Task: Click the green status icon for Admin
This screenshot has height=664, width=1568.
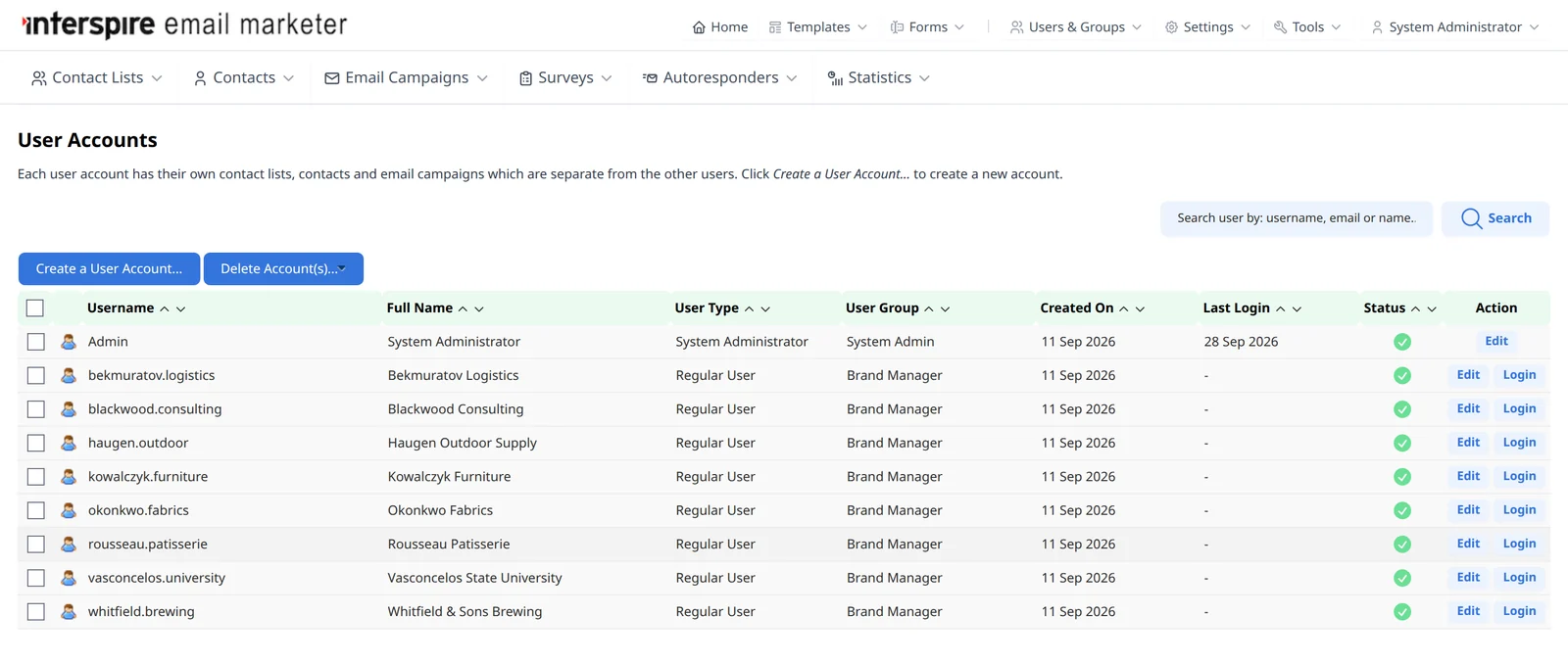Action: tap(1402, 342)
